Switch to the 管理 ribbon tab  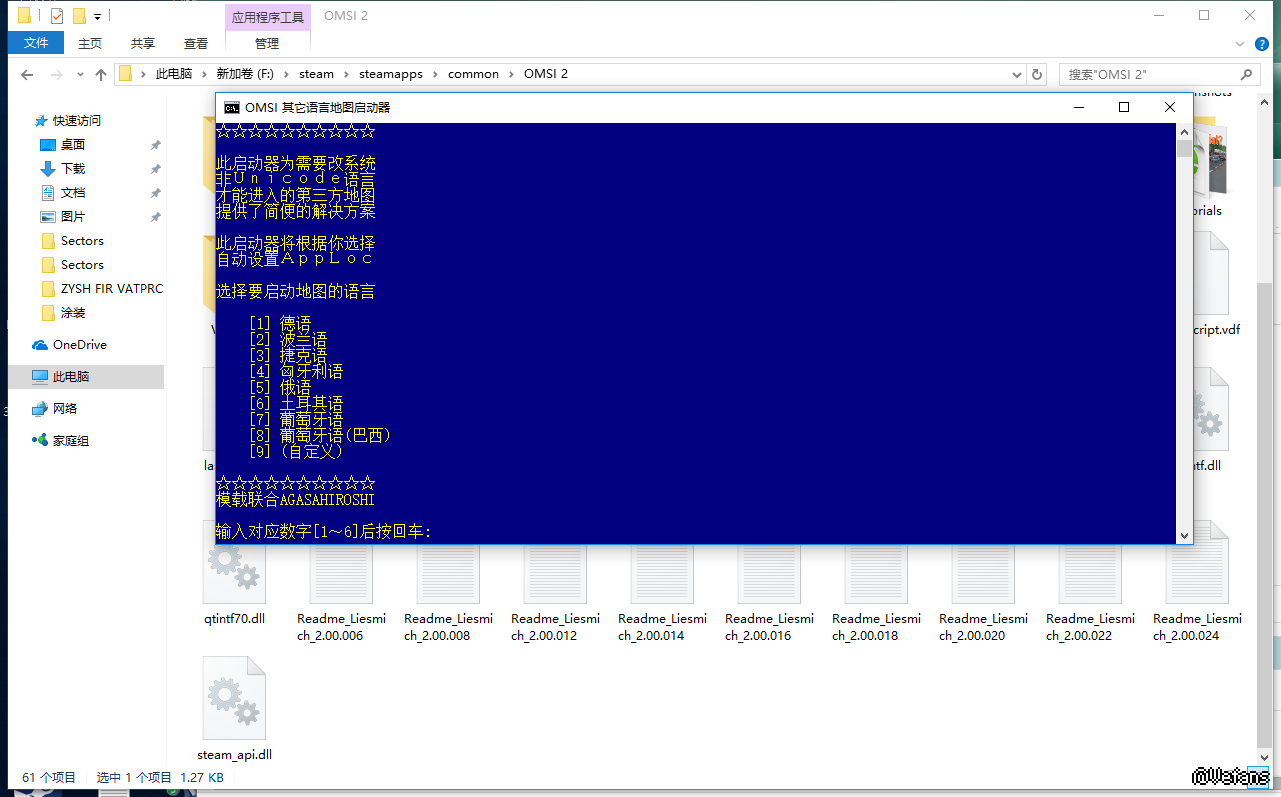[x=266, y=43]
